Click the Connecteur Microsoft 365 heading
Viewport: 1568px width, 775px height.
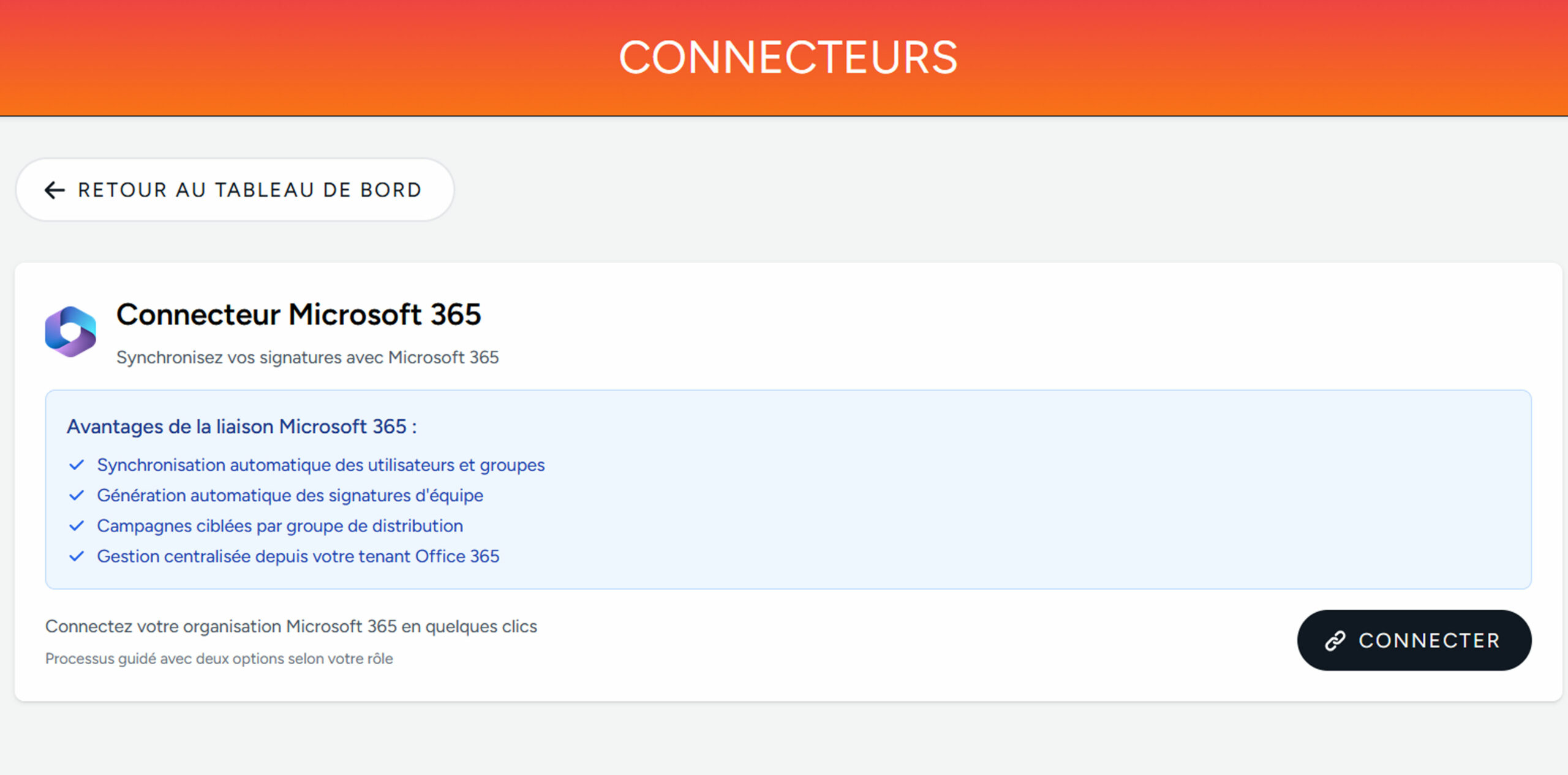click(x=299, y=315)
